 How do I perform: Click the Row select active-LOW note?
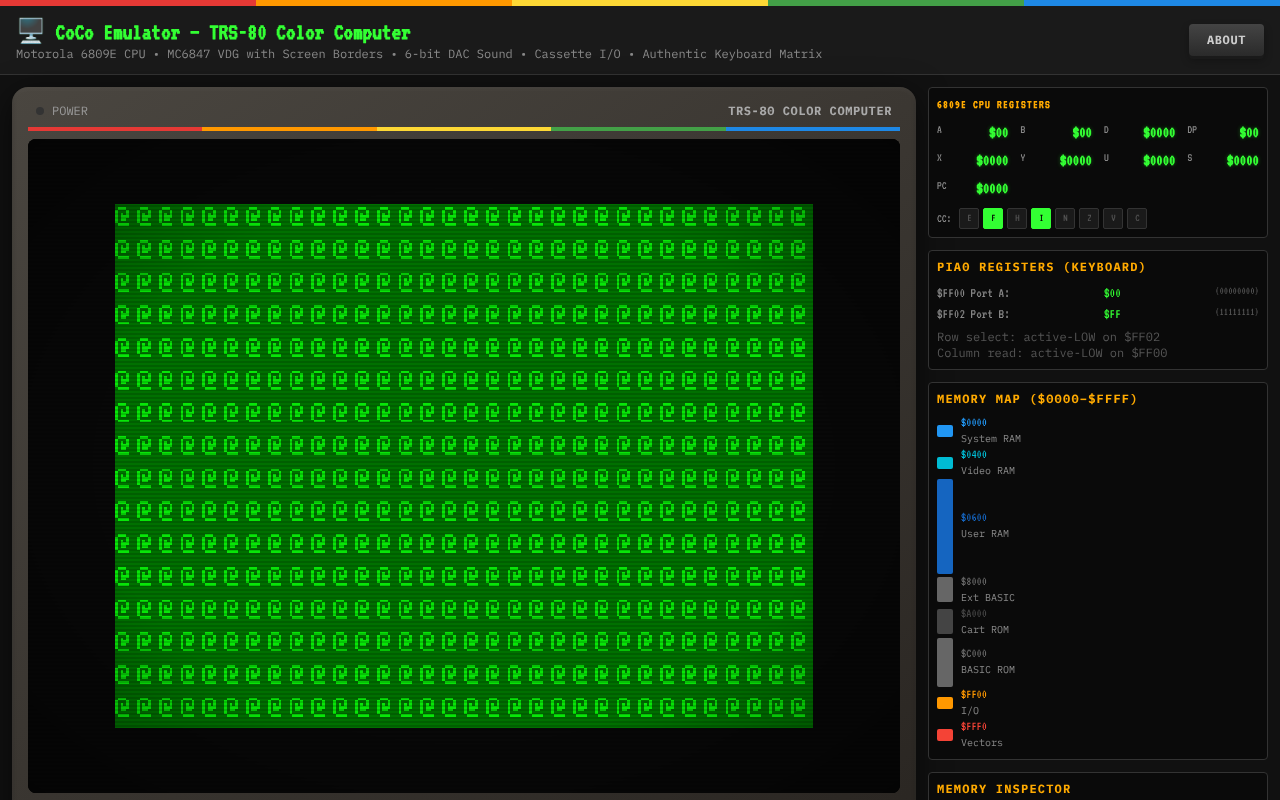coord(1049,337)
